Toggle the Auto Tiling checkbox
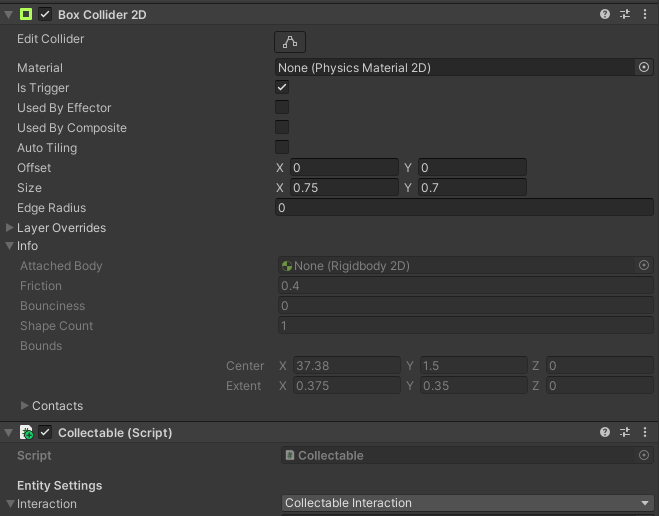659x516 pixels. (x=282, y=148)
